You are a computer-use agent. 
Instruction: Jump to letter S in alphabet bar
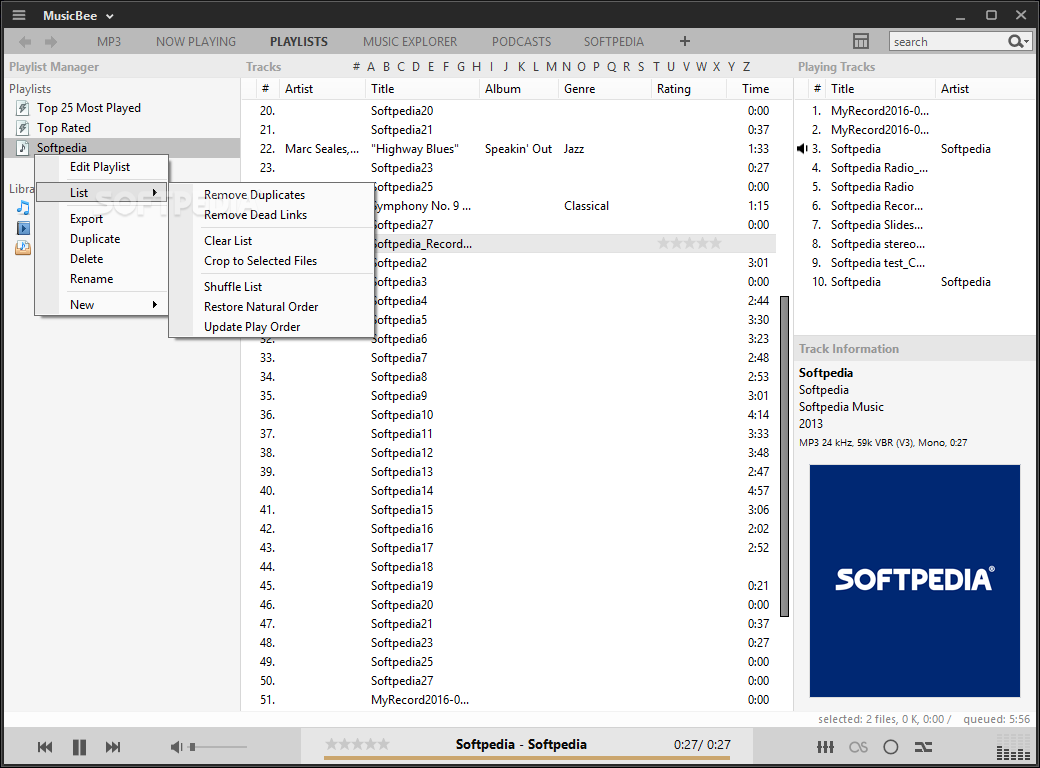[641, 66]
